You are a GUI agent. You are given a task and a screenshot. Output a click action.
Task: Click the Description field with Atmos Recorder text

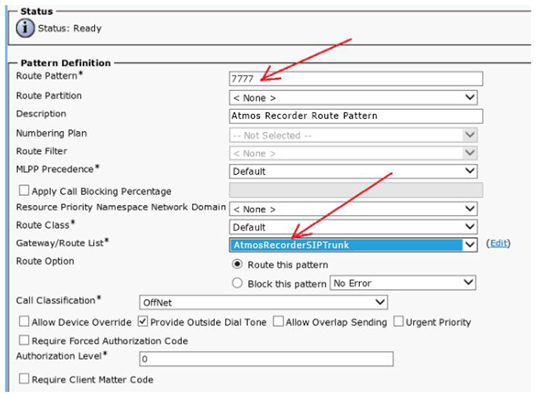[x=356, y=116]
